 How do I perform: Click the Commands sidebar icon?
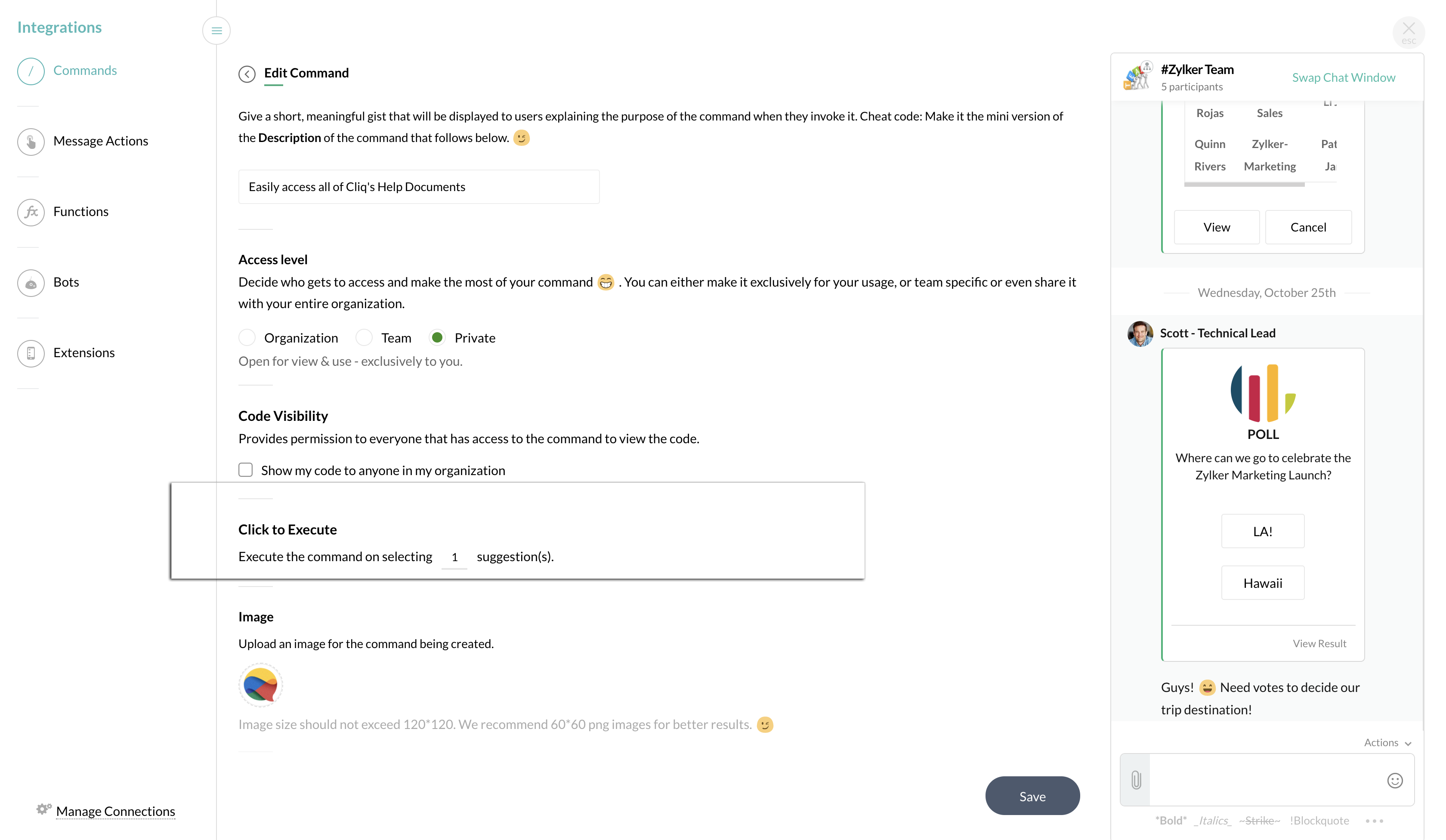click(31, 71)
